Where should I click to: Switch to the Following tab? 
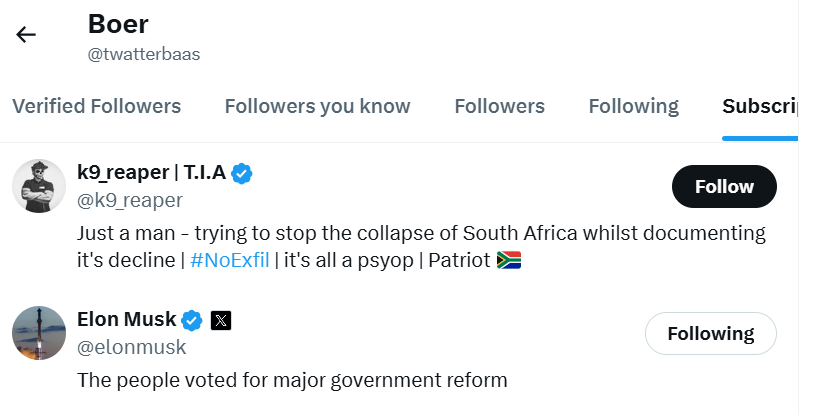point(634,106)
